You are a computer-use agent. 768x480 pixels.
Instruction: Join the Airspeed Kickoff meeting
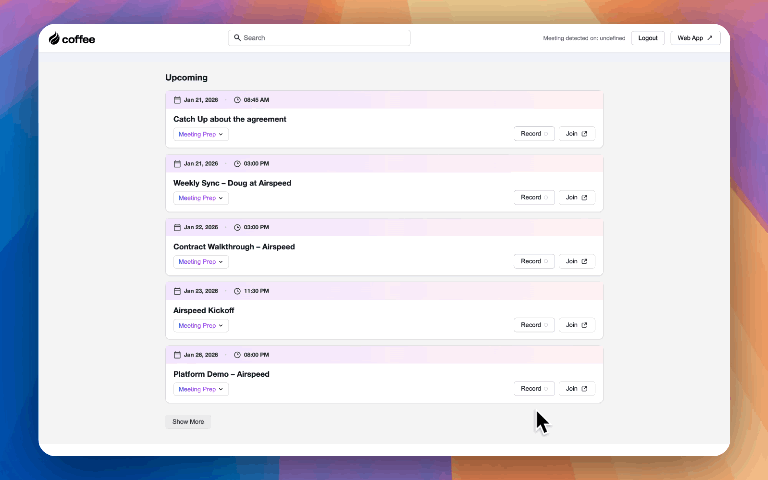point(576,325)
